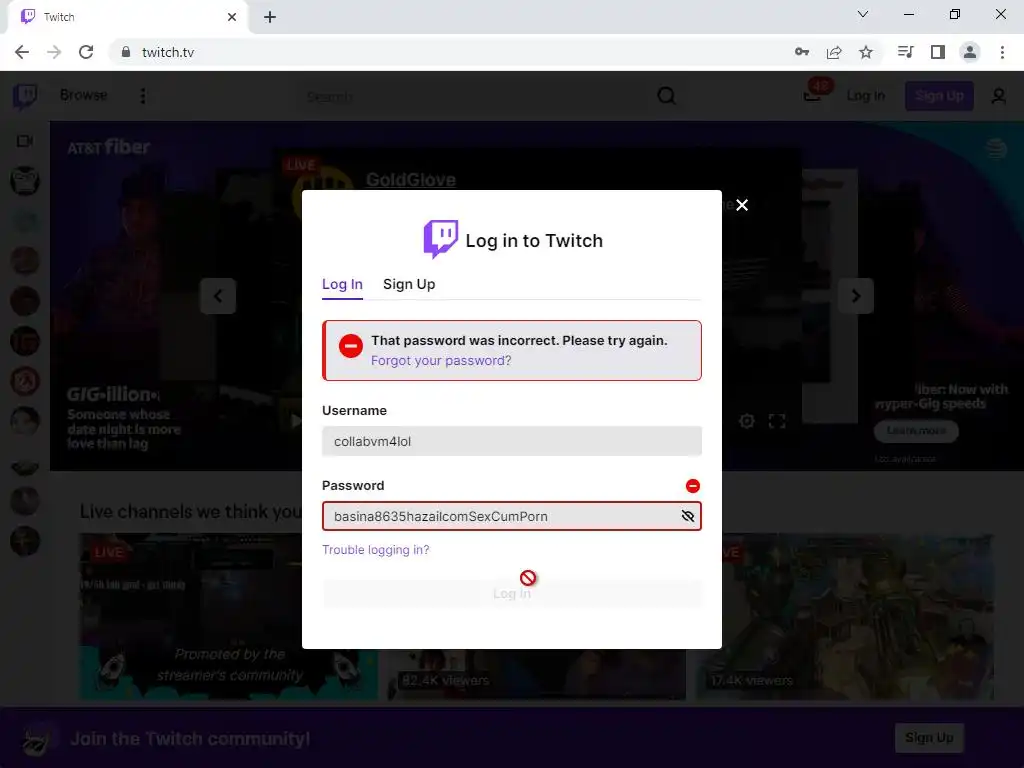This screenshot has height=768, width=1024.
Task: Focus the Username input field
Action: pos(511,441)
